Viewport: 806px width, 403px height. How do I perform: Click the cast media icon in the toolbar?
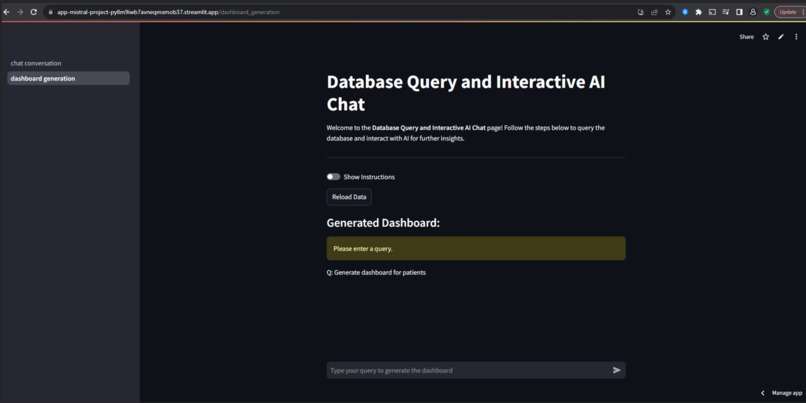[712, 12]
